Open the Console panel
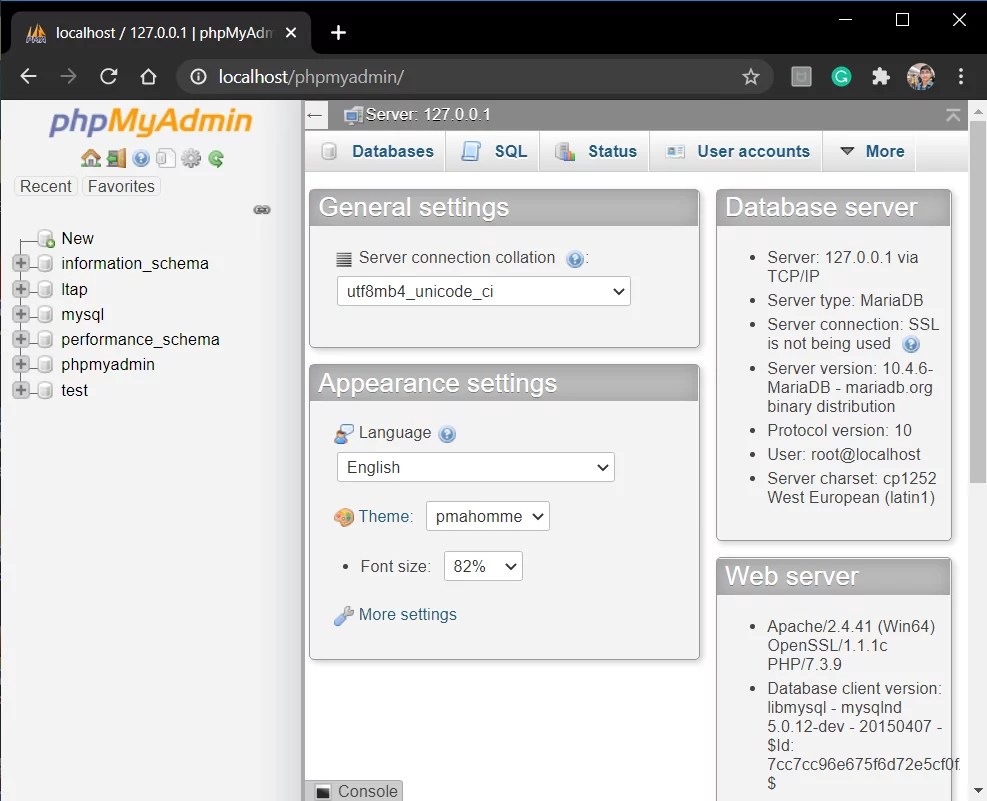 coord(364,790)
